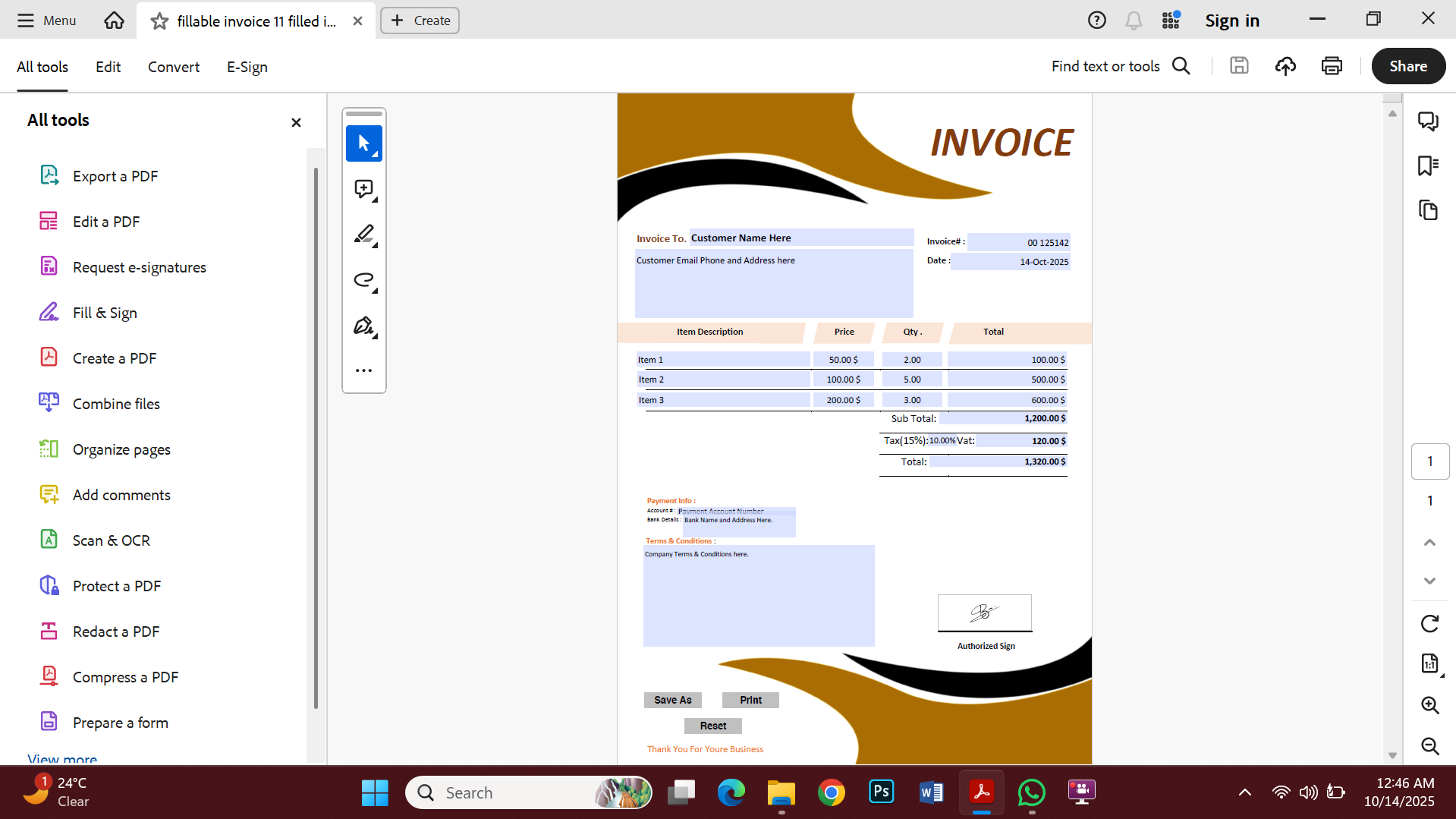This screenshot has width=1456, height=819.
Task: Select the comment tool in the floating toolbar
Action: [364, 190]
